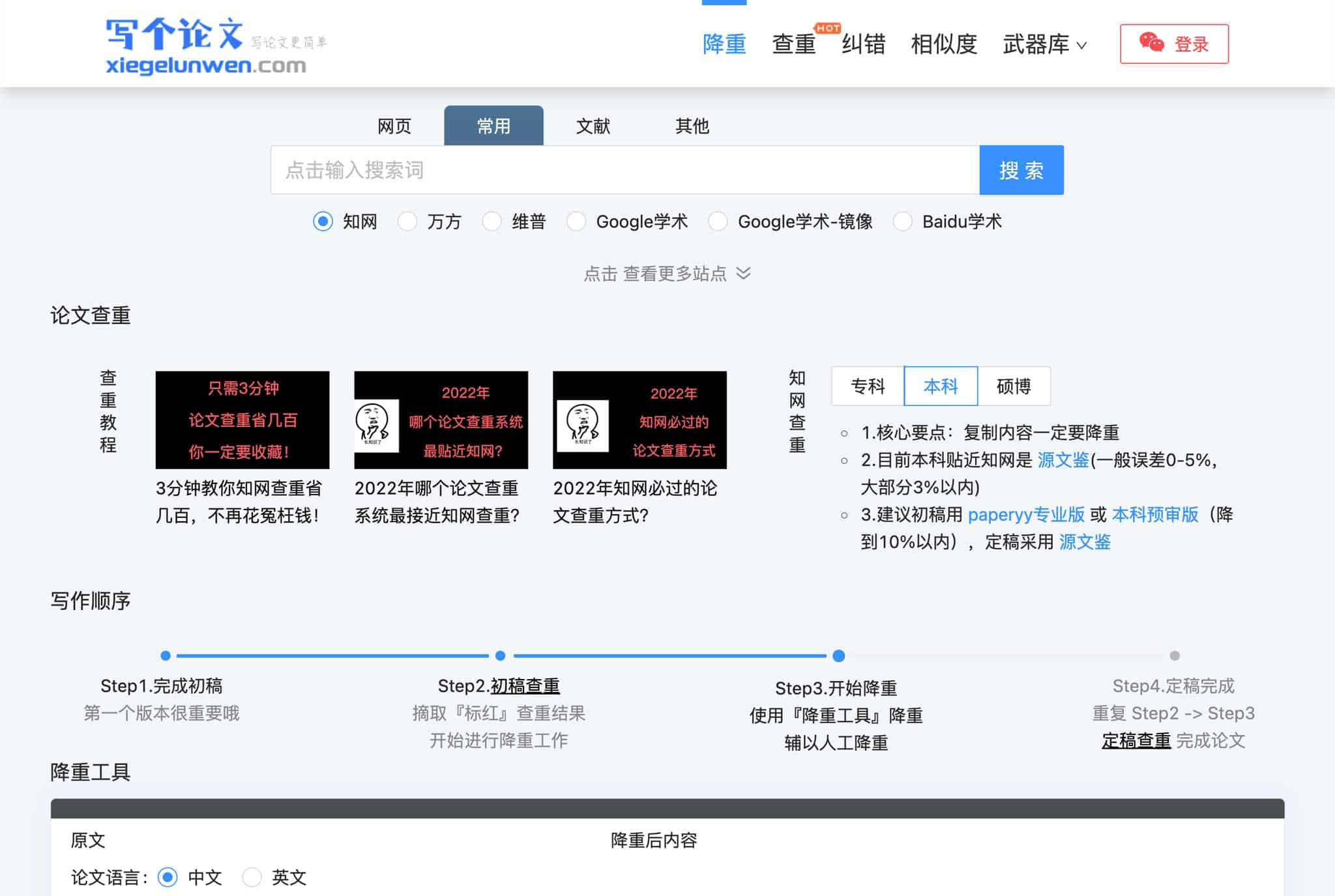The width and height of the screenshot is (1335, 896).
Task: Open the 查重 navigation item
Action: (x=793, y=44)
